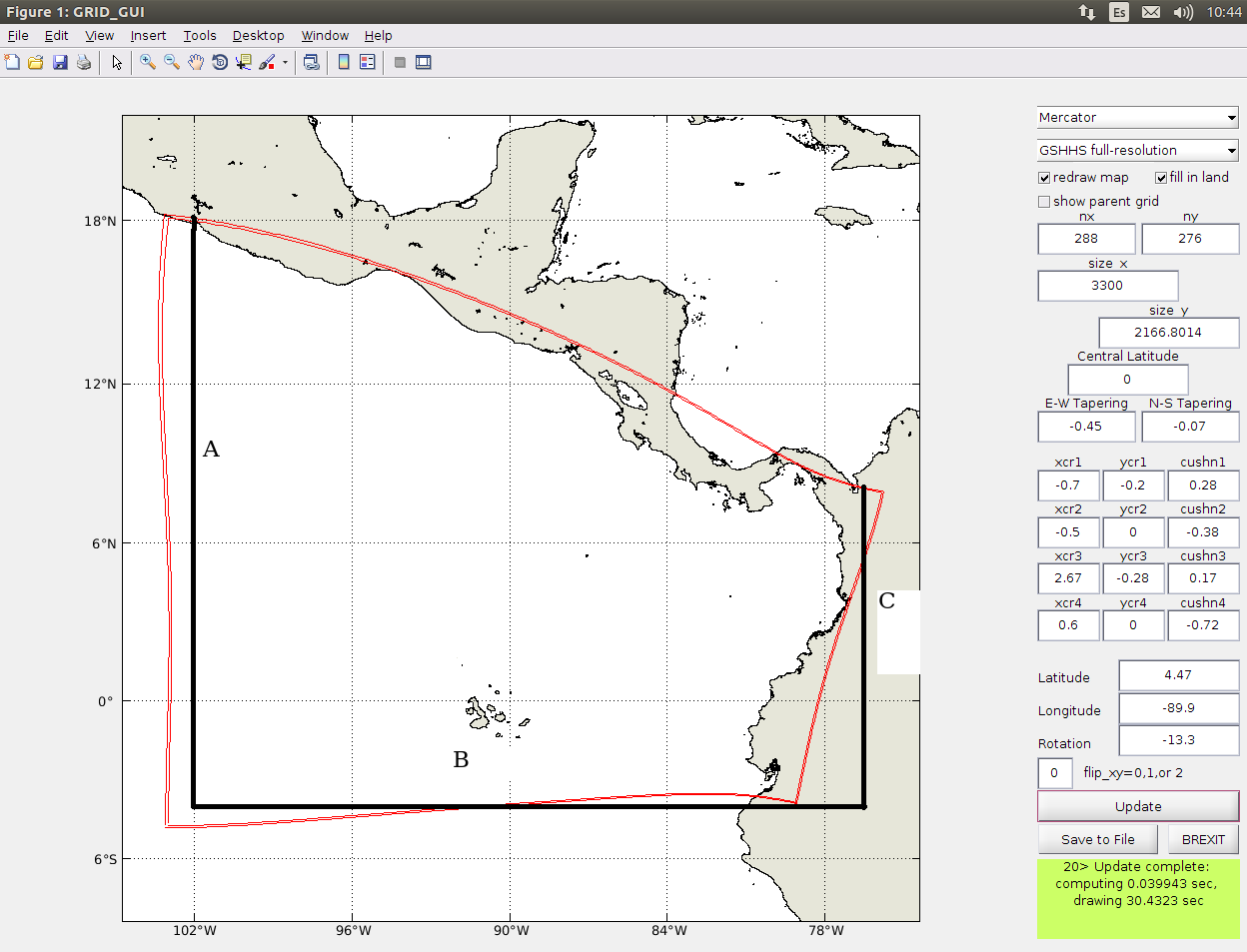Click the Print Figure icon
Screen dimensions: 1247x952
point(84,63)
